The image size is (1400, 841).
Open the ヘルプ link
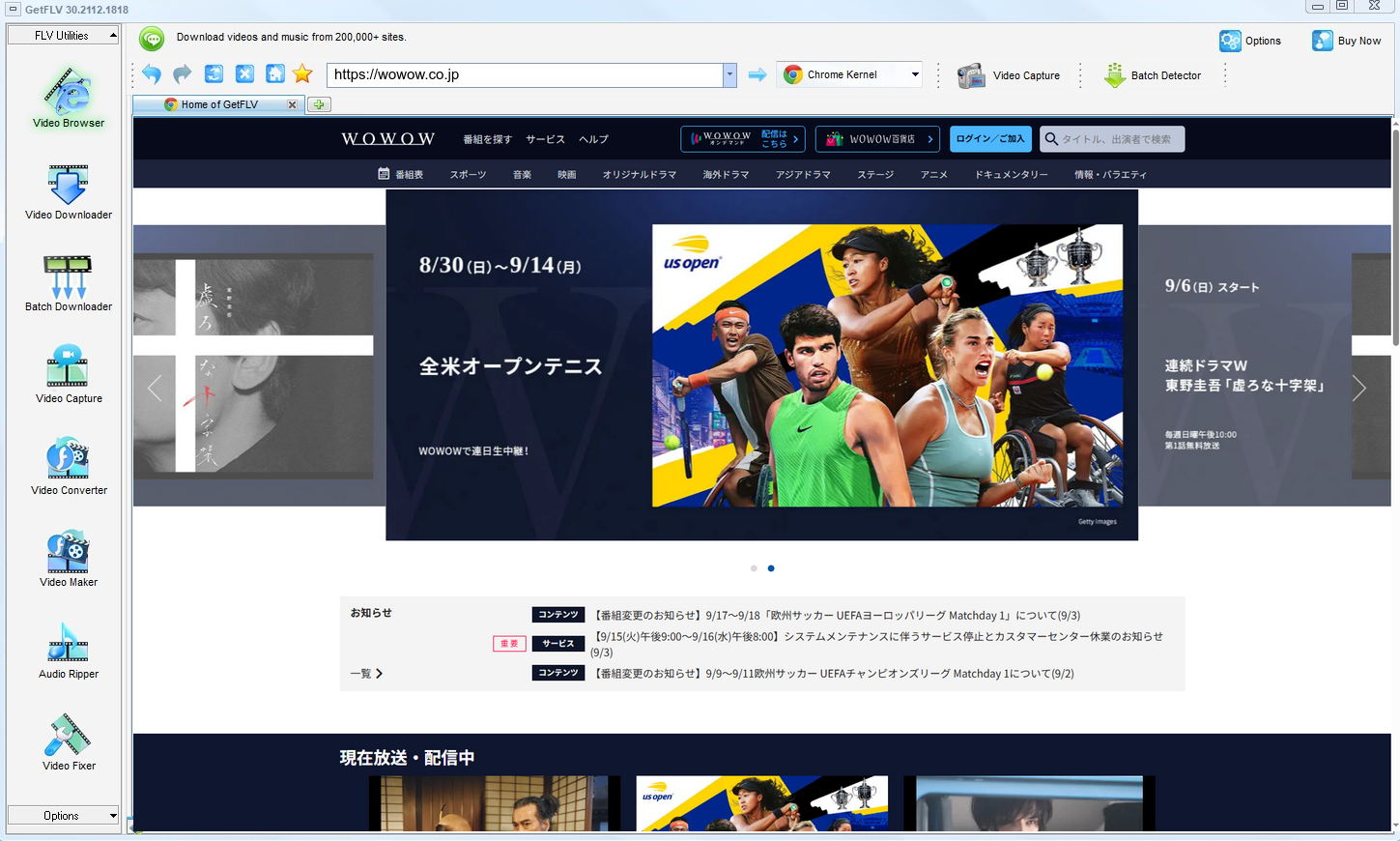pyautogui.click(x=593, y=139)
